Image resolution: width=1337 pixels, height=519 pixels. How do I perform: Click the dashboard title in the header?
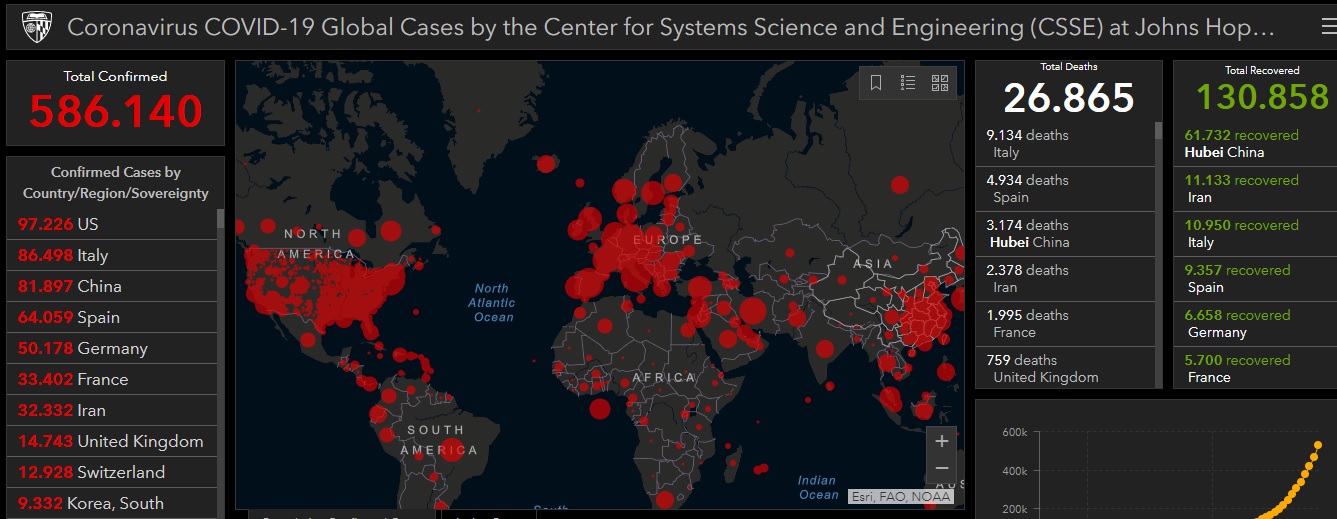671,27
